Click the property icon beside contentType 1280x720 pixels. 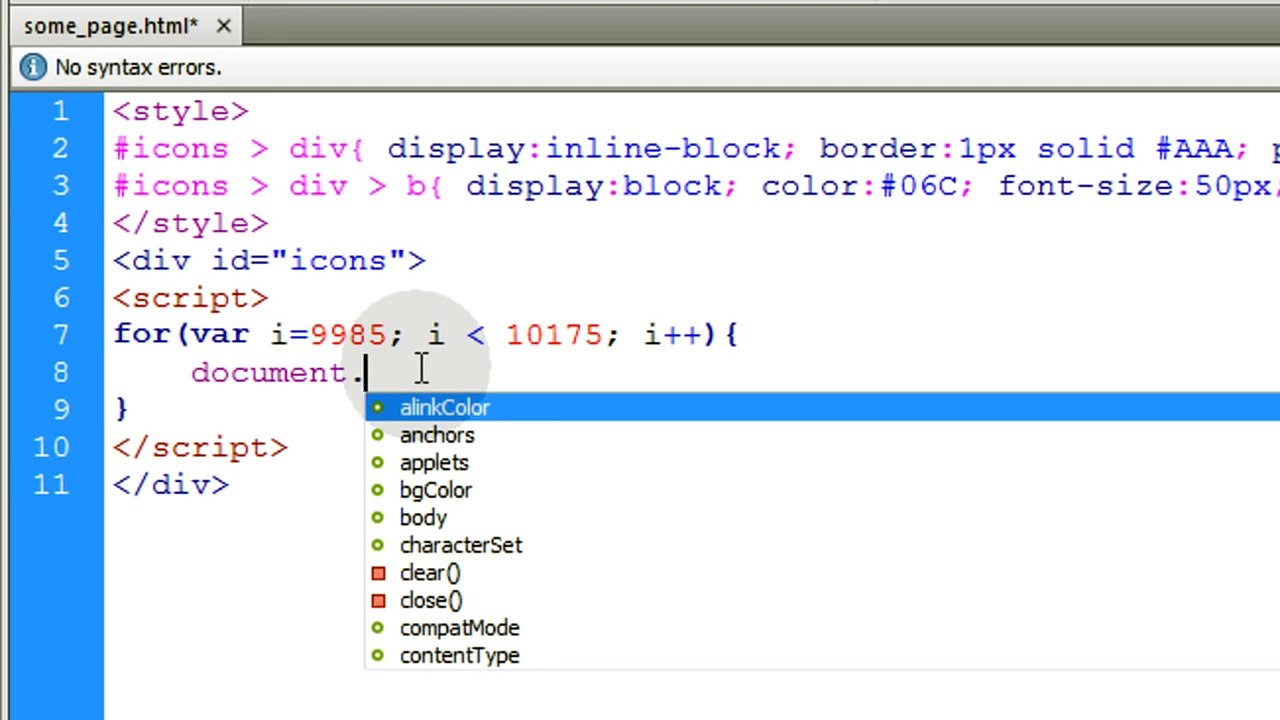click(x=377, y=655)
